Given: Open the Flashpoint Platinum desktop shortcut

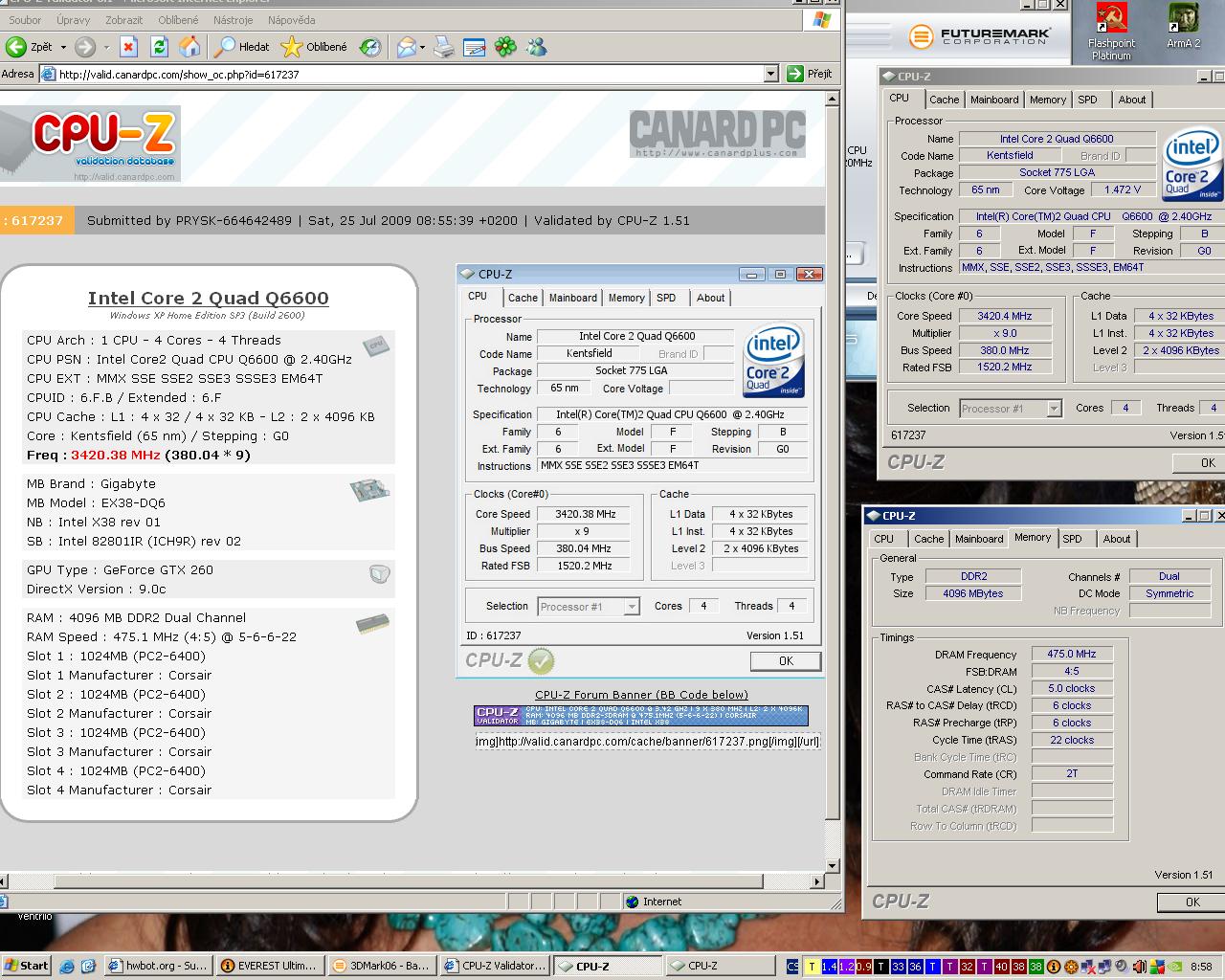Looking at the screenshot, I should point(1111,32).
